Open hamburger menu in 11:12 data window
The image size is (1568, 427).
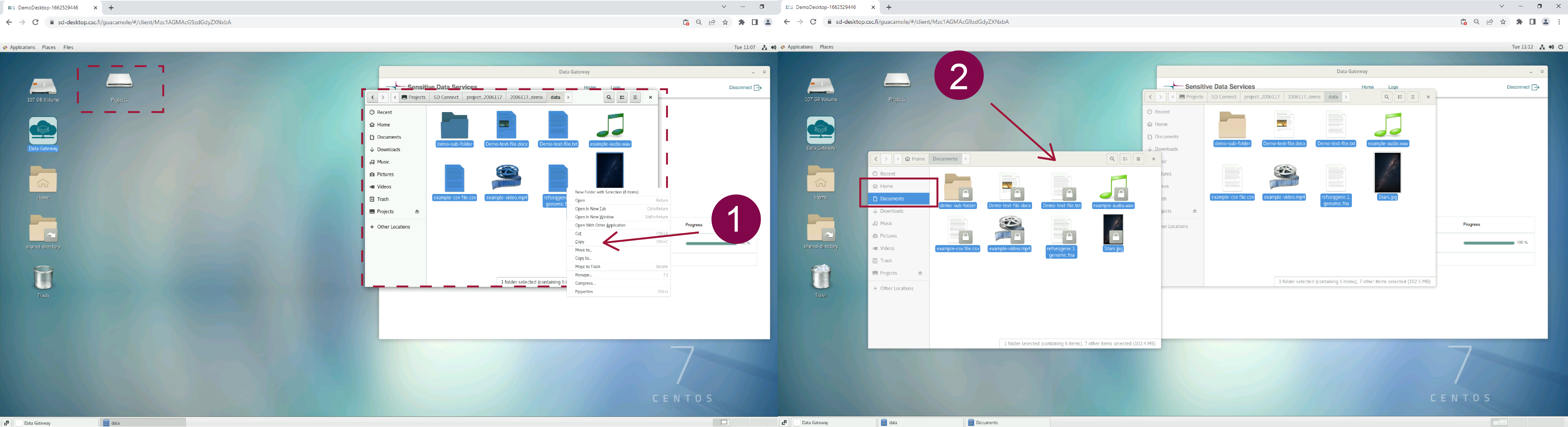point(1413,97)
